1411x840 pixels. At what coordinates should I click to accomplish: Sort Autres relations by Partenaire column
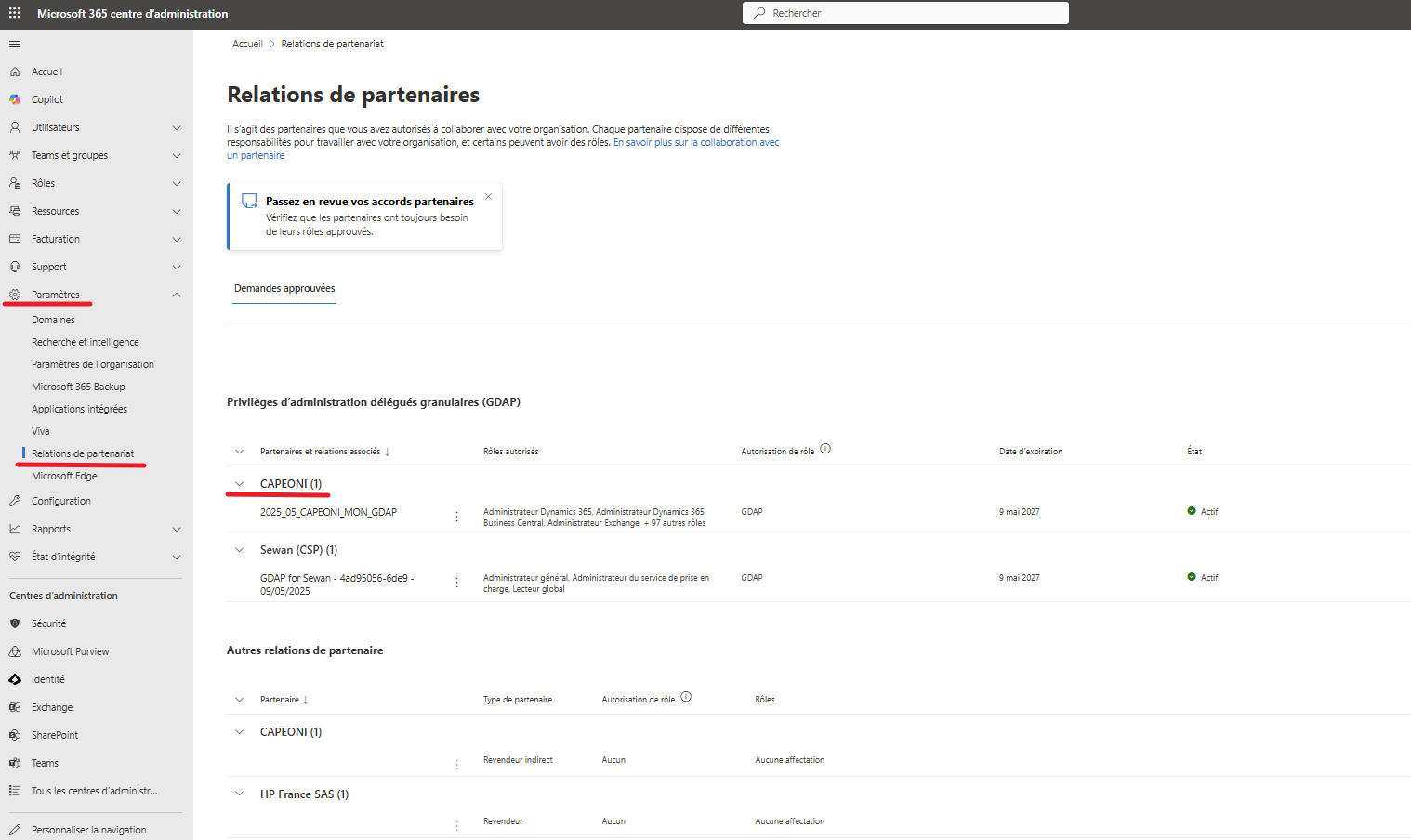284,700
